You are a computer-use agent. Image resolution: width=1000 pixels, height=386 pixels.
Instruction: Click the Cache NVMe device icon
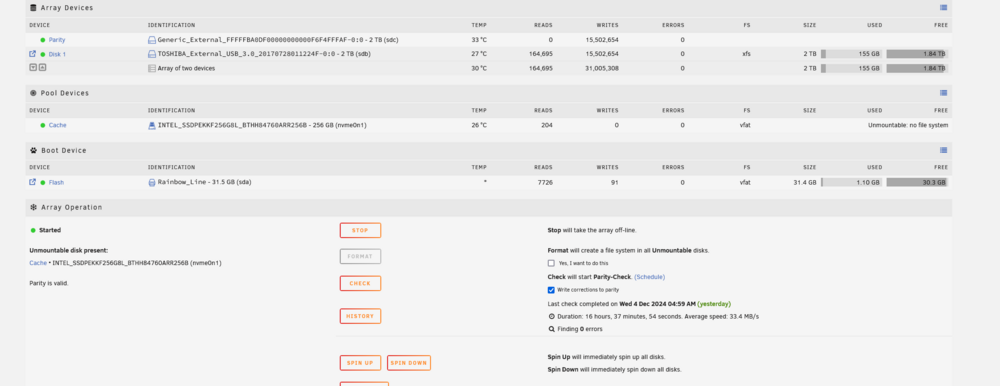[152, 125]
